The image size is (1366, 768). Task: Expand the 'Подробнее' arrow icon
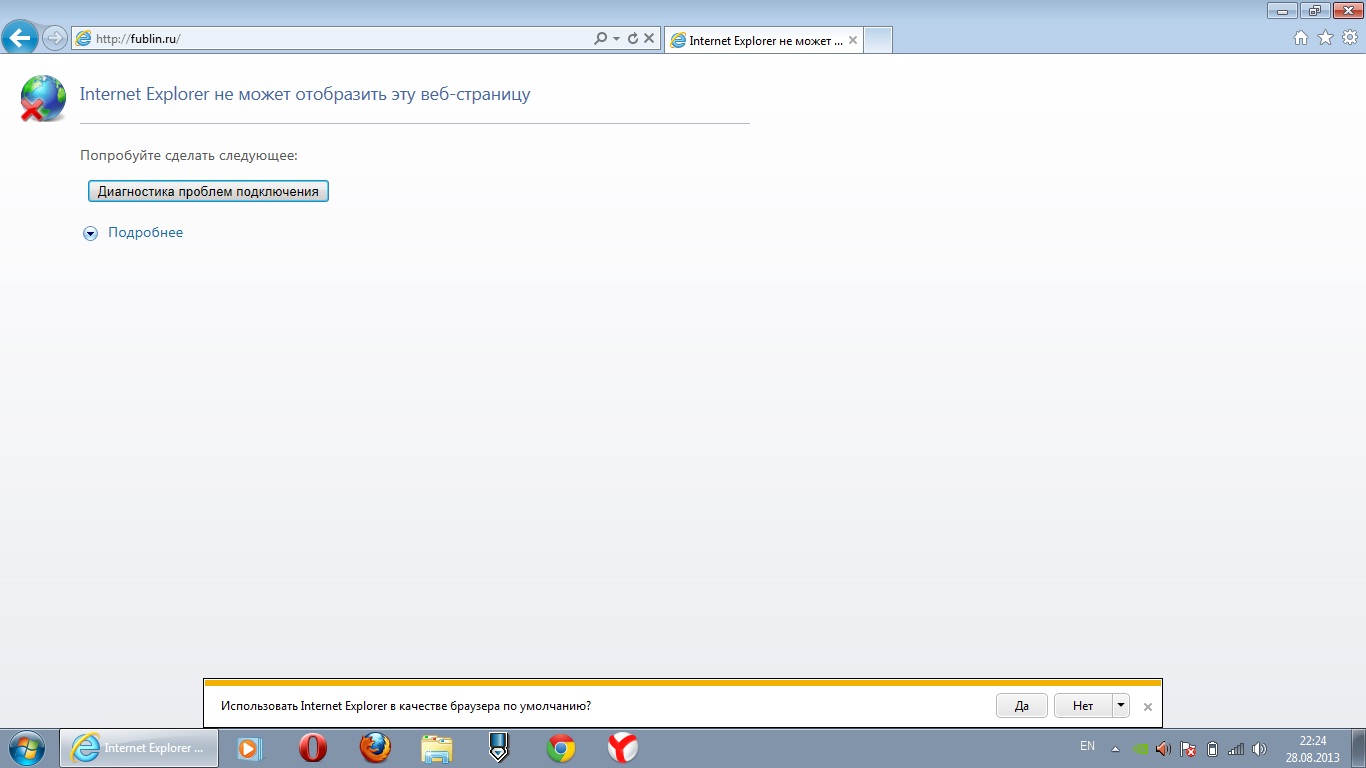[91, 233]
